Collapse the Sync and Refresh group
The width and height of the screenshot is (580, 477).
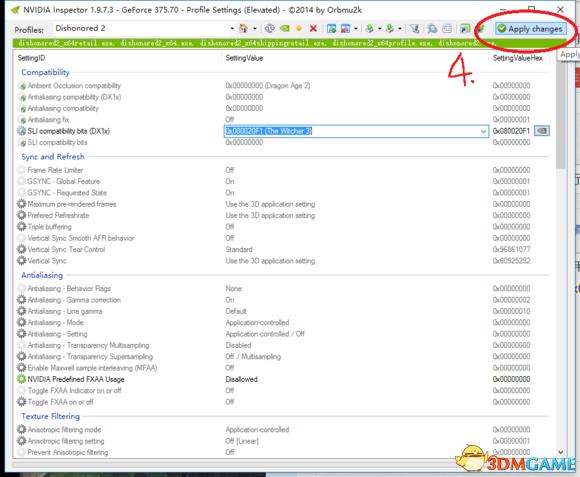coord(53,157)
